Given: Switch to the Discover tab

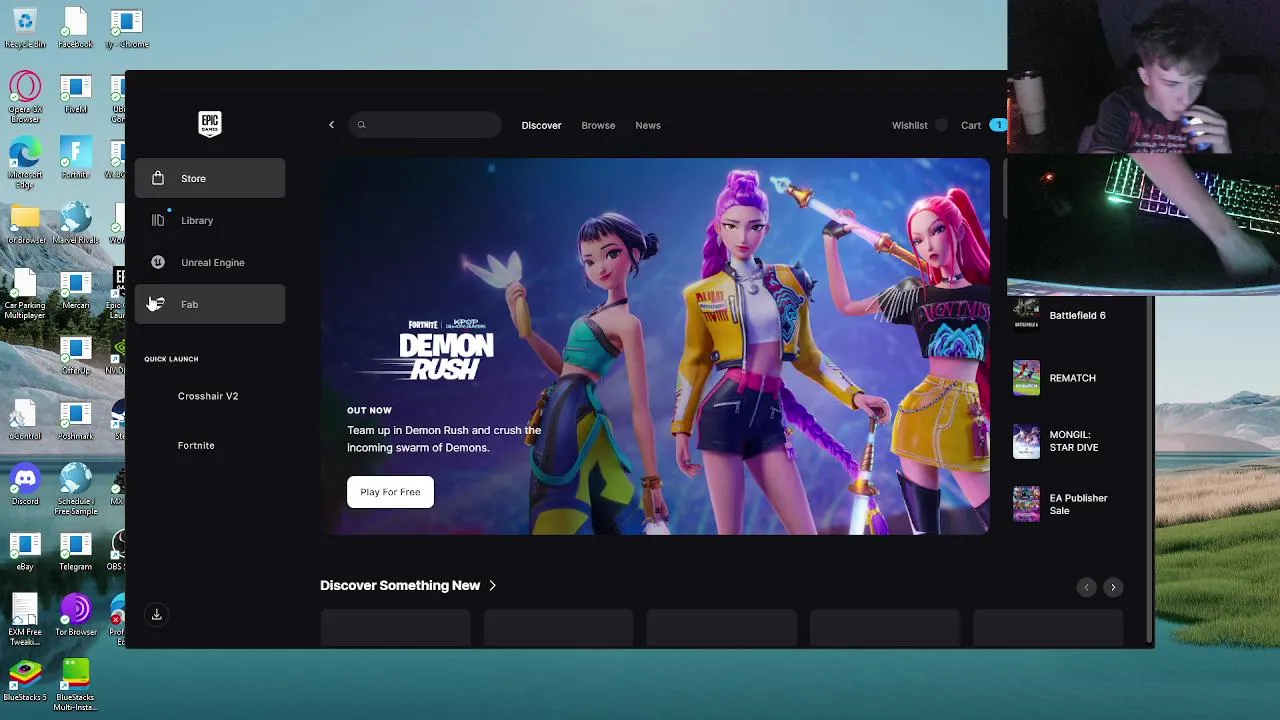Looking at the screenshot, I should click(541, 125).
